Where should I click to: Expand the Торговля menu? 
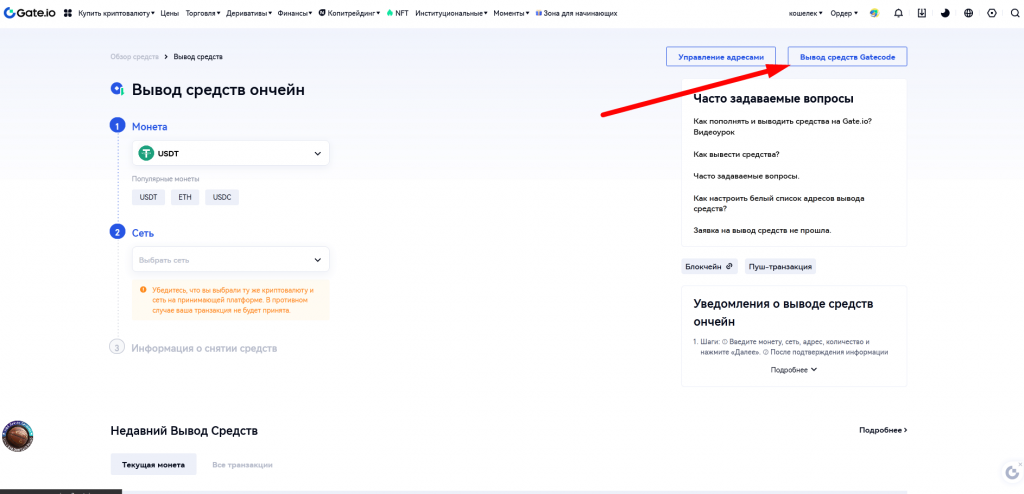pos(203,13)
